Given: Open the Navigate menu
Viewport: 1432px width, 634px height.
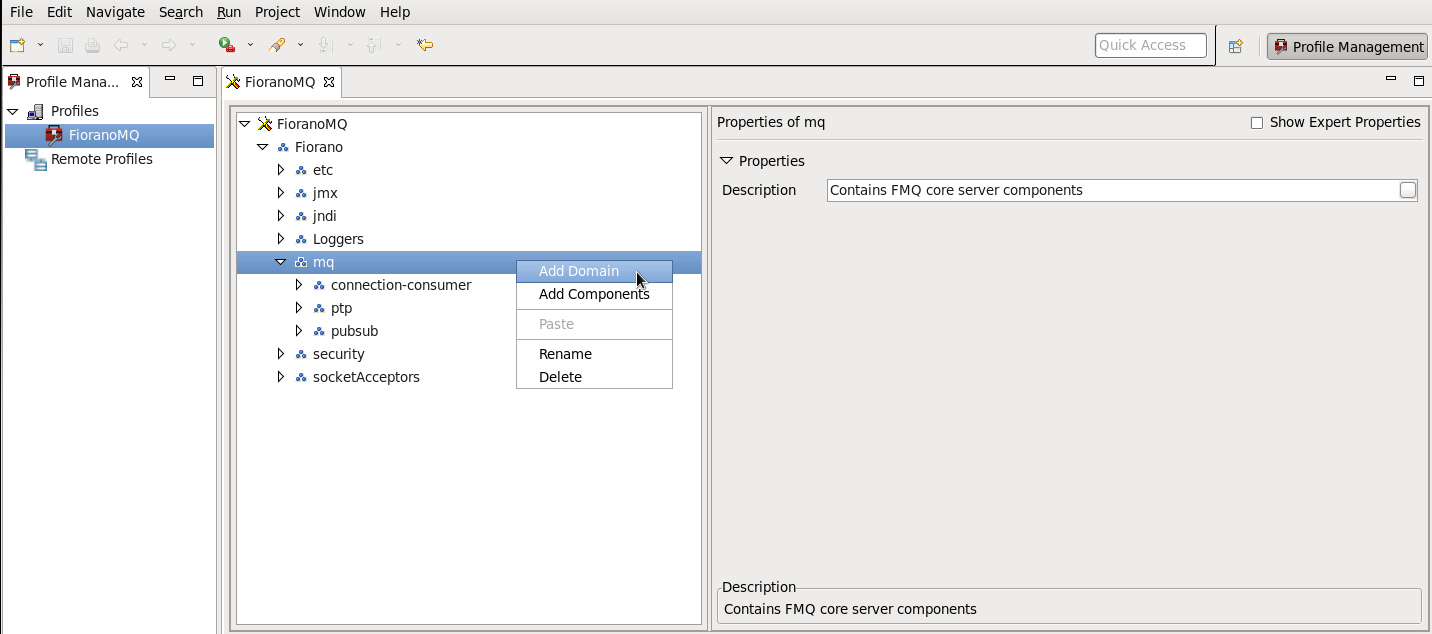Looking at the screenshot, I should (115, 12).
